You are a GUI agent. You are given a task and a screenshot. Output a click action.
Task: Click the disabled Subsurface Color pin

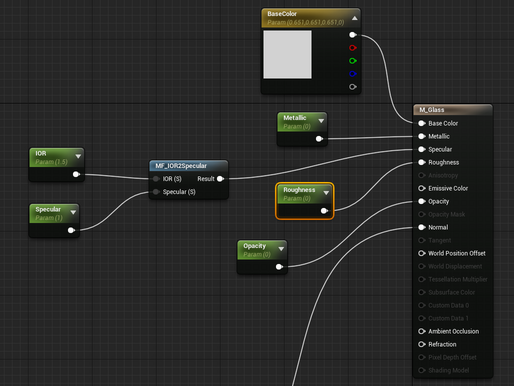click(422, 292)
